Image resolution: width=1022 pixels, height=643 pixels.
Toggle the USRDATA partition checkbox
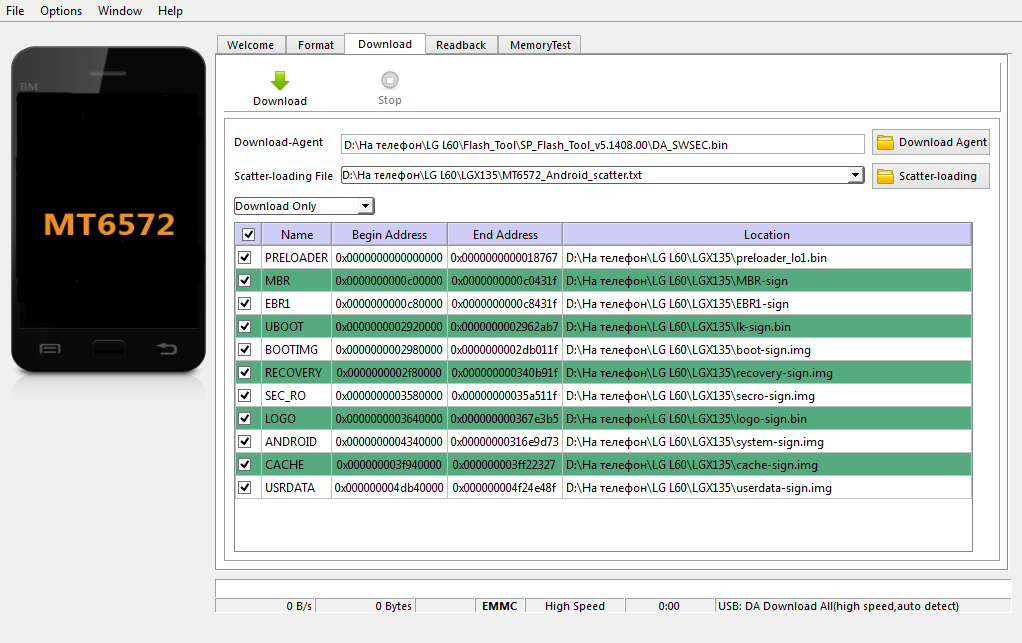(245, 488)
